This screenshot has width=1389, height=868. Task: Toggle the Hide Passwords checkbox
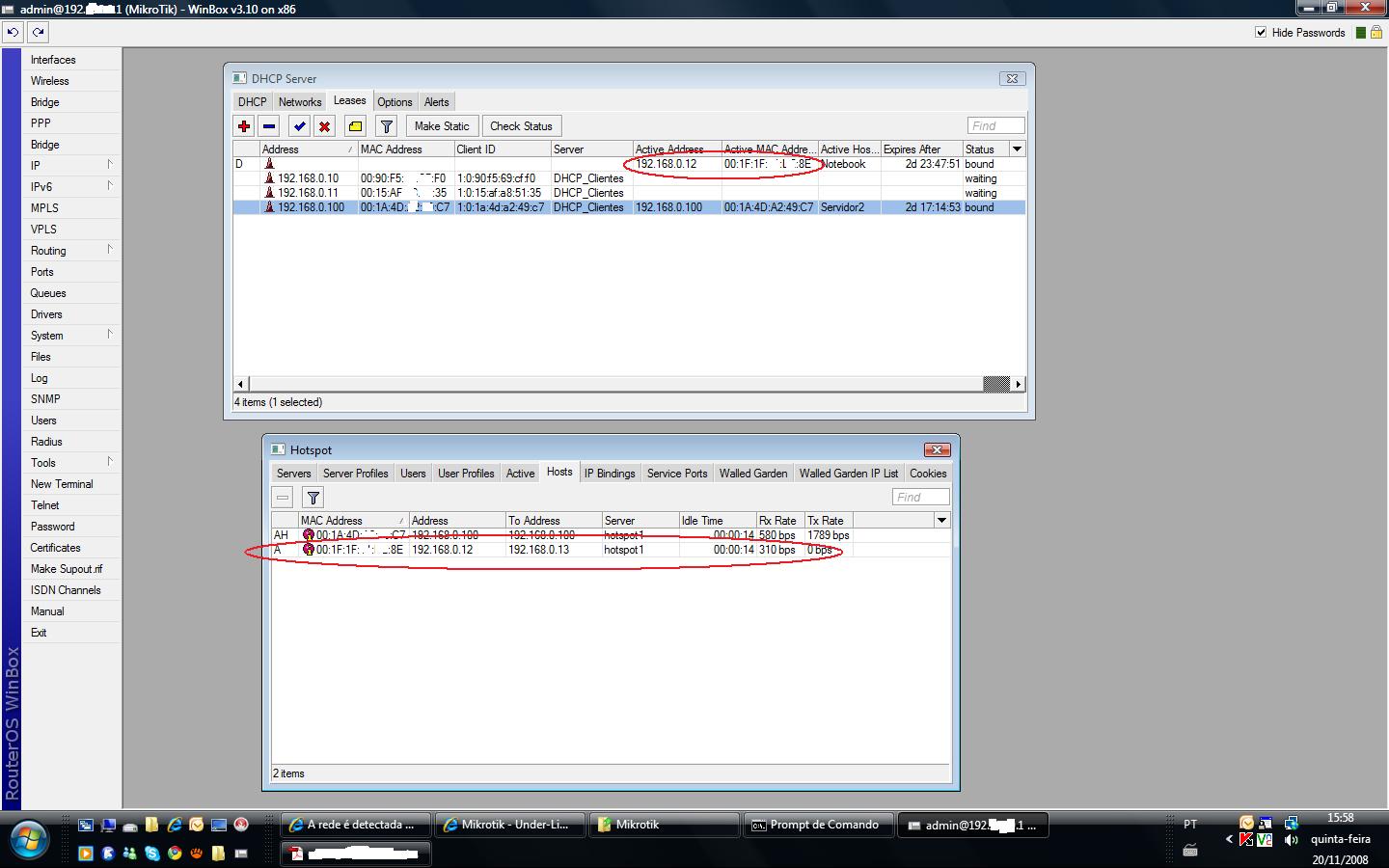(1261, 32)
